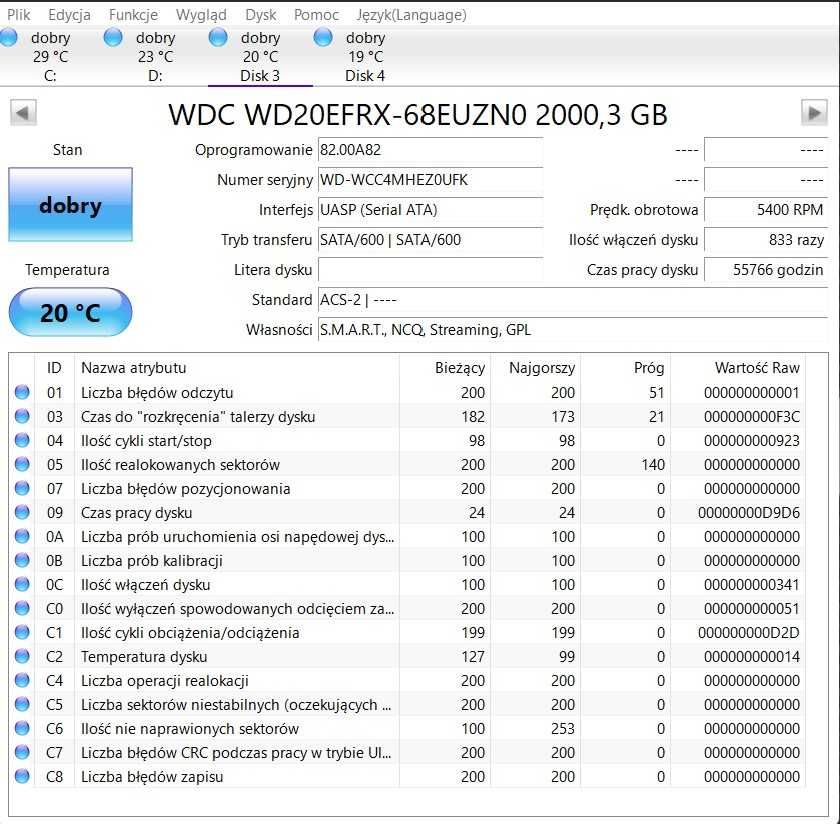Select 'Ilość cykli start/stop' attribute row
This screenshot has width=840, height=824.
(407, 440)
